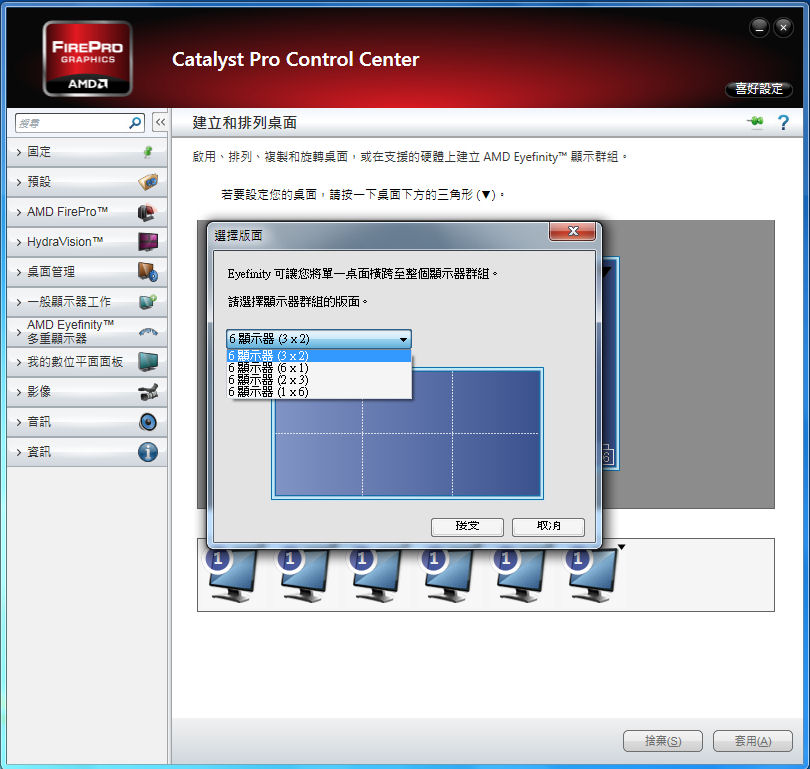Choose 6 顯示器 (3 x 2) from list
The height and width of the screenshot is (769, 810).
pyautogui.click(x=319, y=355)
